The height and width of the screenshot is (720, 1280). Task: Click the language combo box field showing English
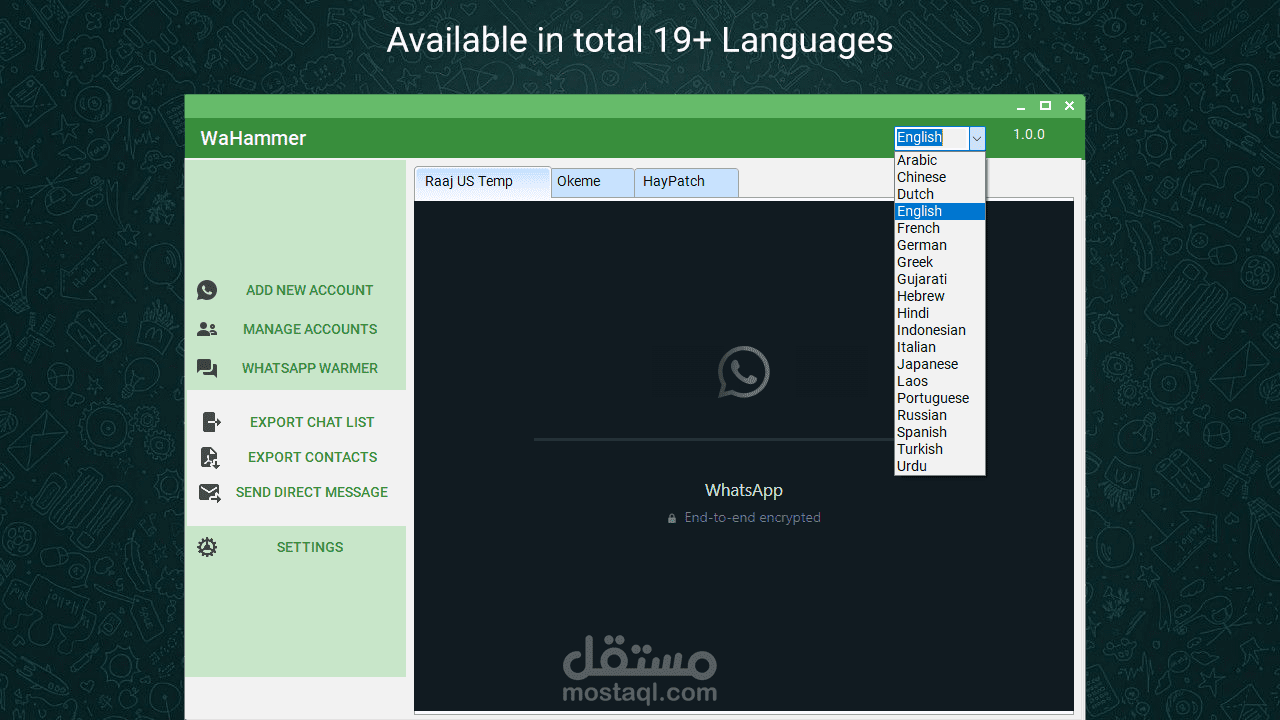click(932, 138)
